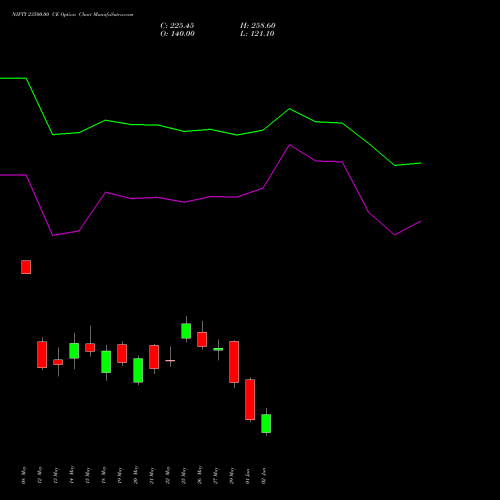500x500 pixels.
Task: Click the red candle above 01 Jun
Action: tap(250, 399)
